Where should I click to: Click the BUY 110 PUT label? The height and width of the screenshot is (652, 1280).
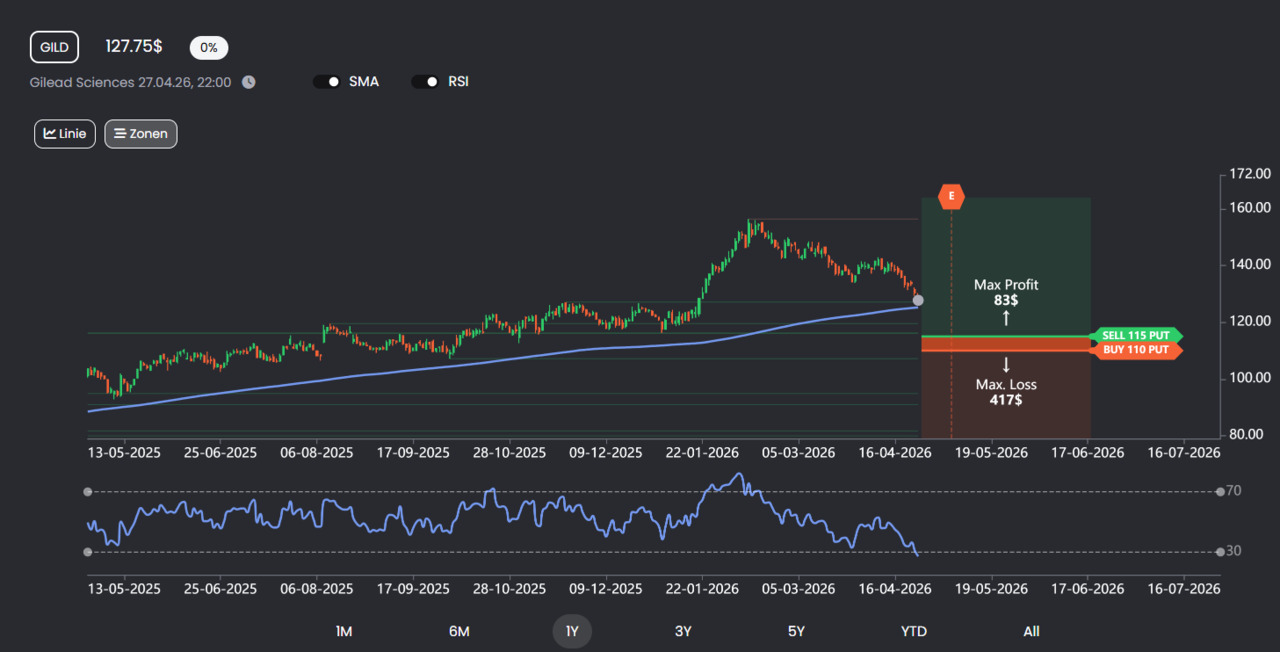1137,350
